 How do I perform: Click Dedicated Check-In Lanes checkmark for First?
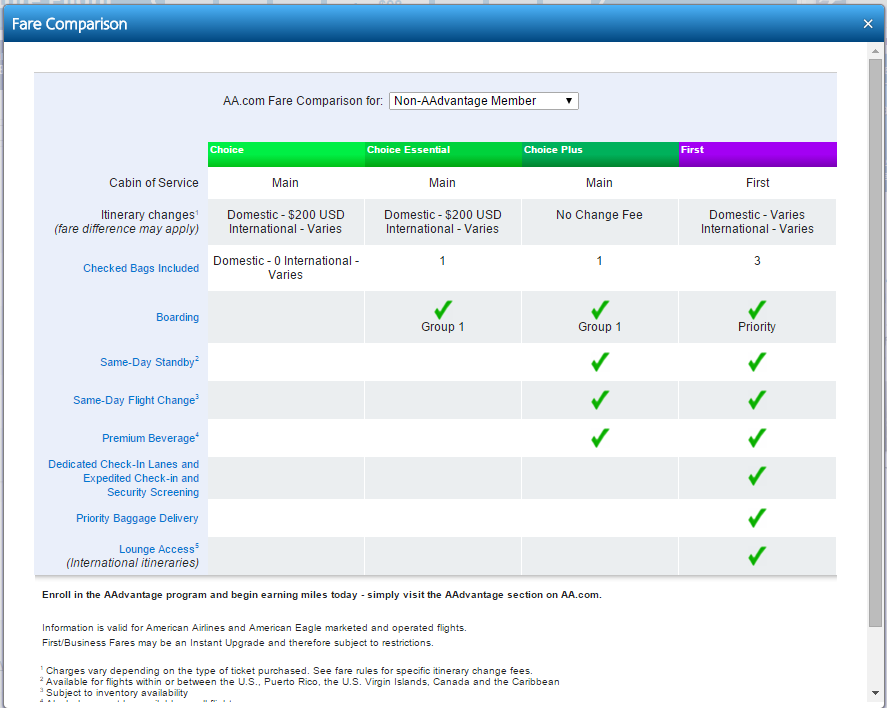click(757, 476)
